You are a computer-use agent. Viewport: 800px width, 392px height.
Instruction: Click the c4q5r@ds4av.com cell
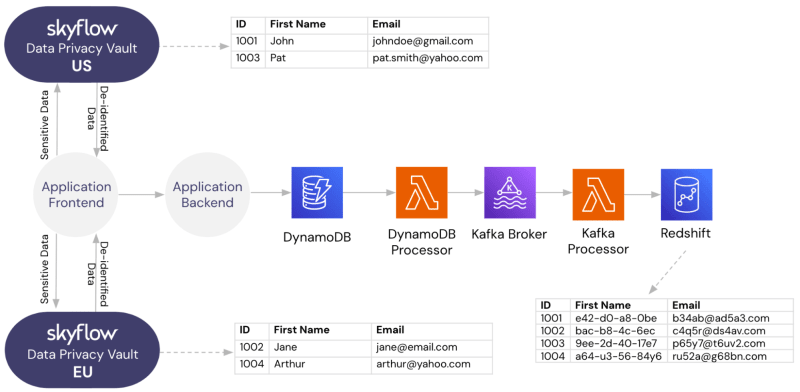[731, 331]
